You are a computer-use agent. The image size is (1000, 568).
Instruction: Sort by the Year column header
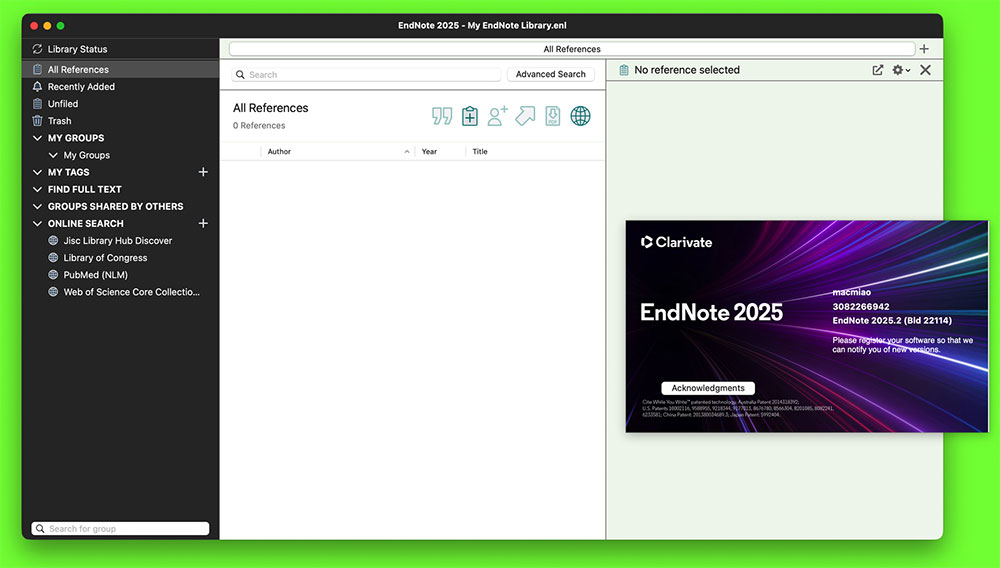pos(429,152)
